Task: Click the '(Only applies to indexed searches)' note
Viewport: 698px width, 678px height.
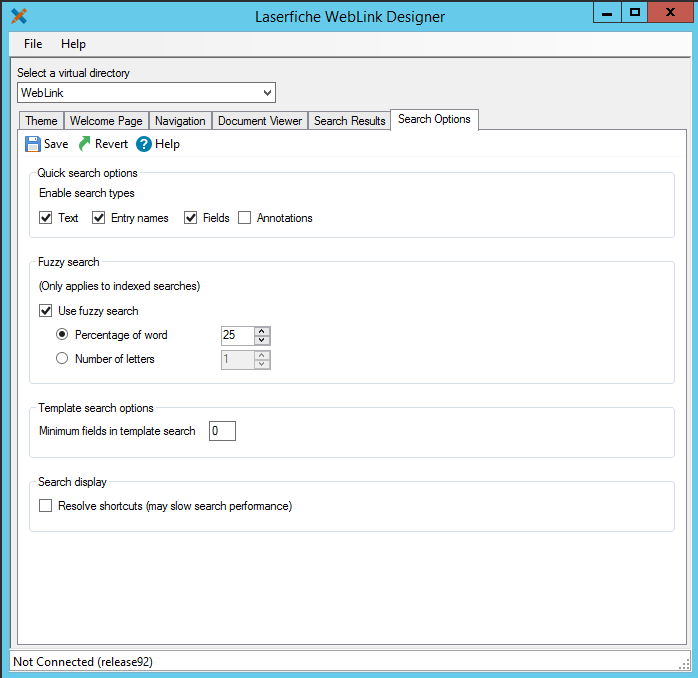Action: 119,286
